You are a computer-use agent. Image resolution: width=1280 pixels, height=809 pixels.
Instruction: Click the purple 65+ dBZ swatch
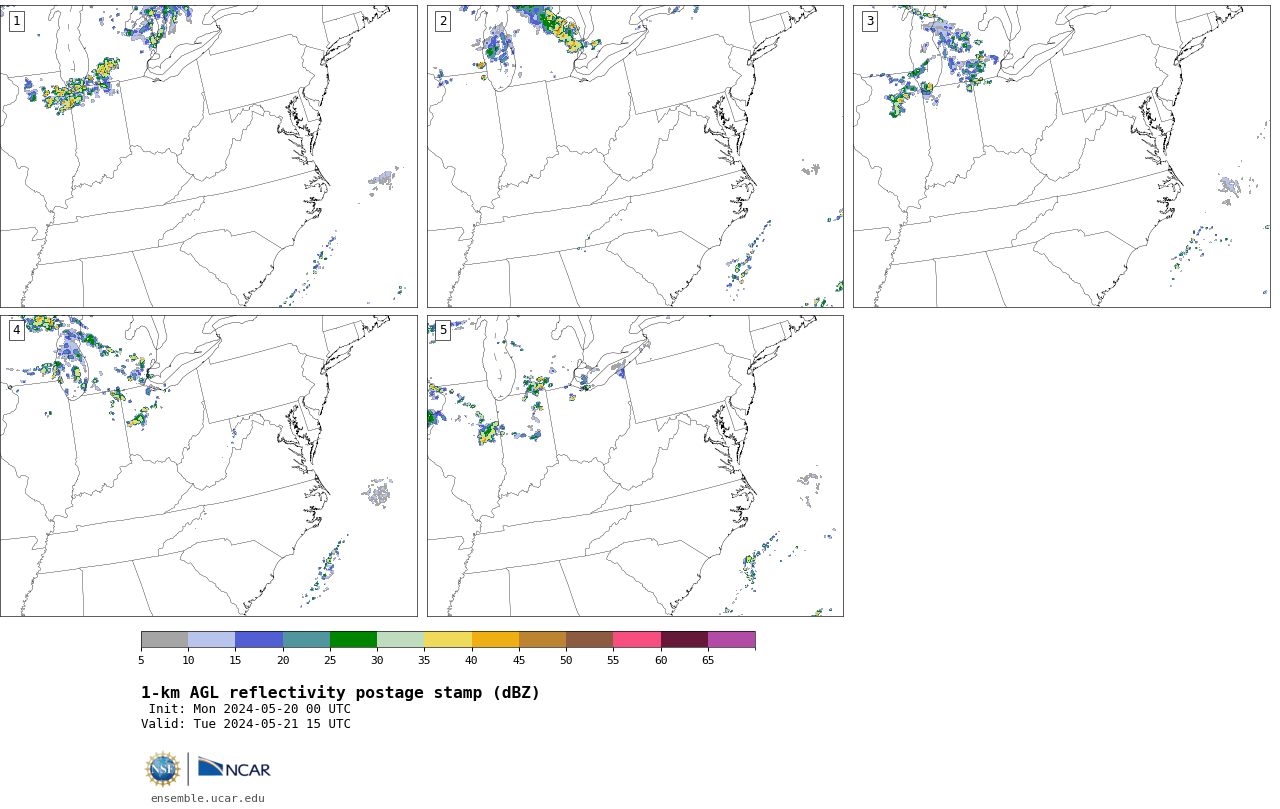point(731,640)
